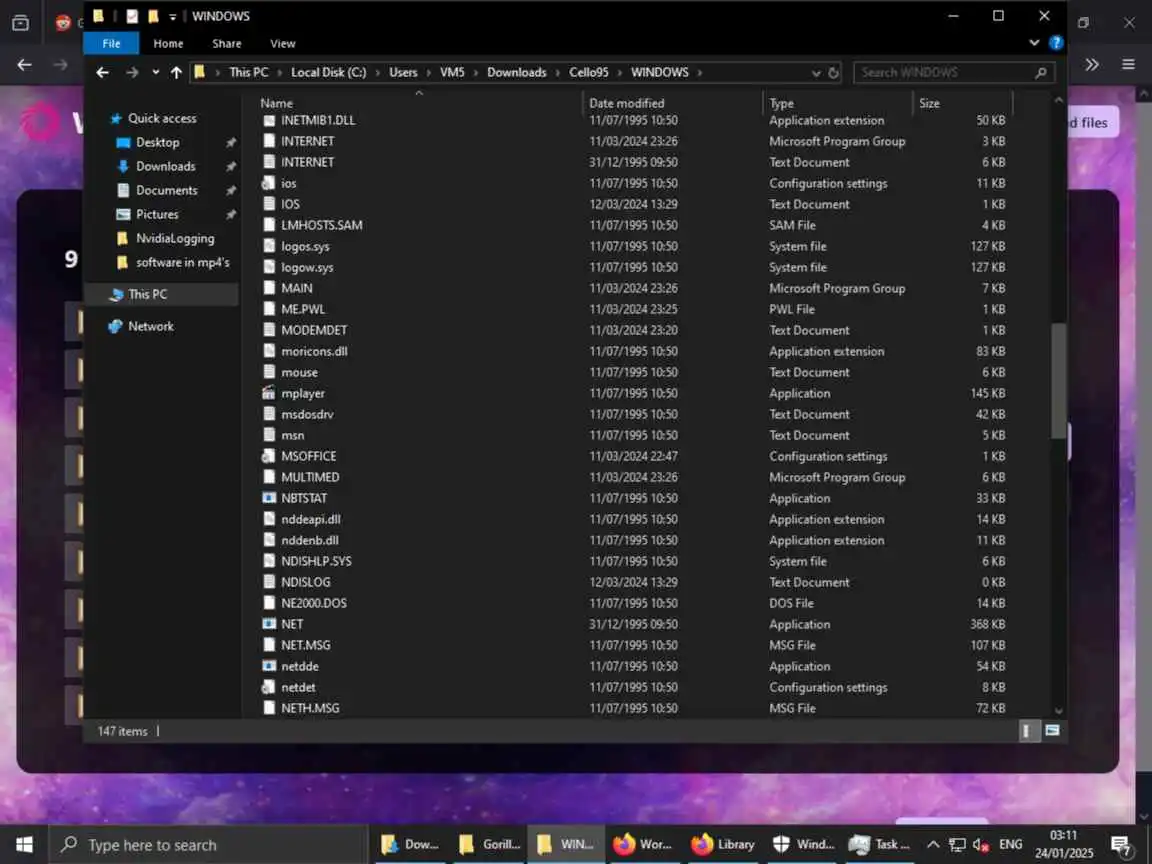Switch to Details view in status bar
Image resolution: width=1152 pixels, height=864 pixels.
1026,731
